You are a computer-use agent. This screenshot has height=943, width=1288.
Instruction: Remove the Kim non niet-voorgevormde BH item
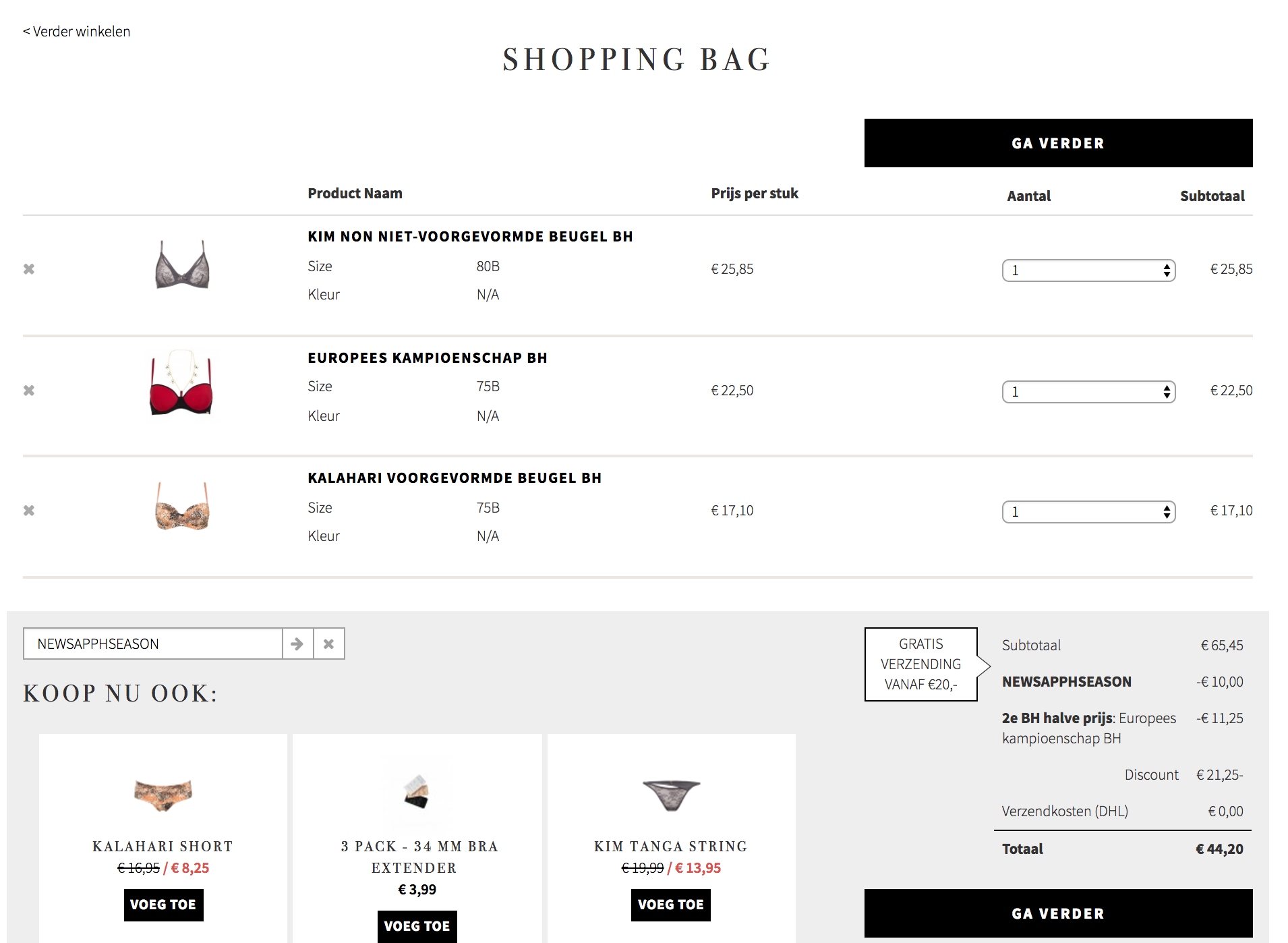pyautogui.click(x=29, y=269)
